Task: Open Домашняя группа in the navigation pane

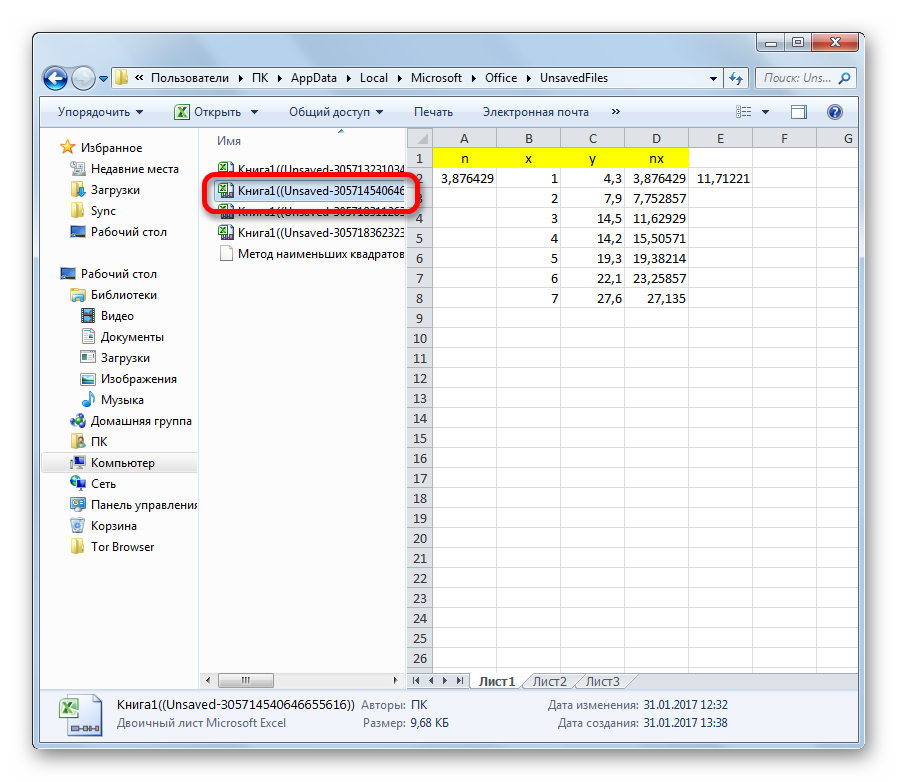Action: pos(140,421)
